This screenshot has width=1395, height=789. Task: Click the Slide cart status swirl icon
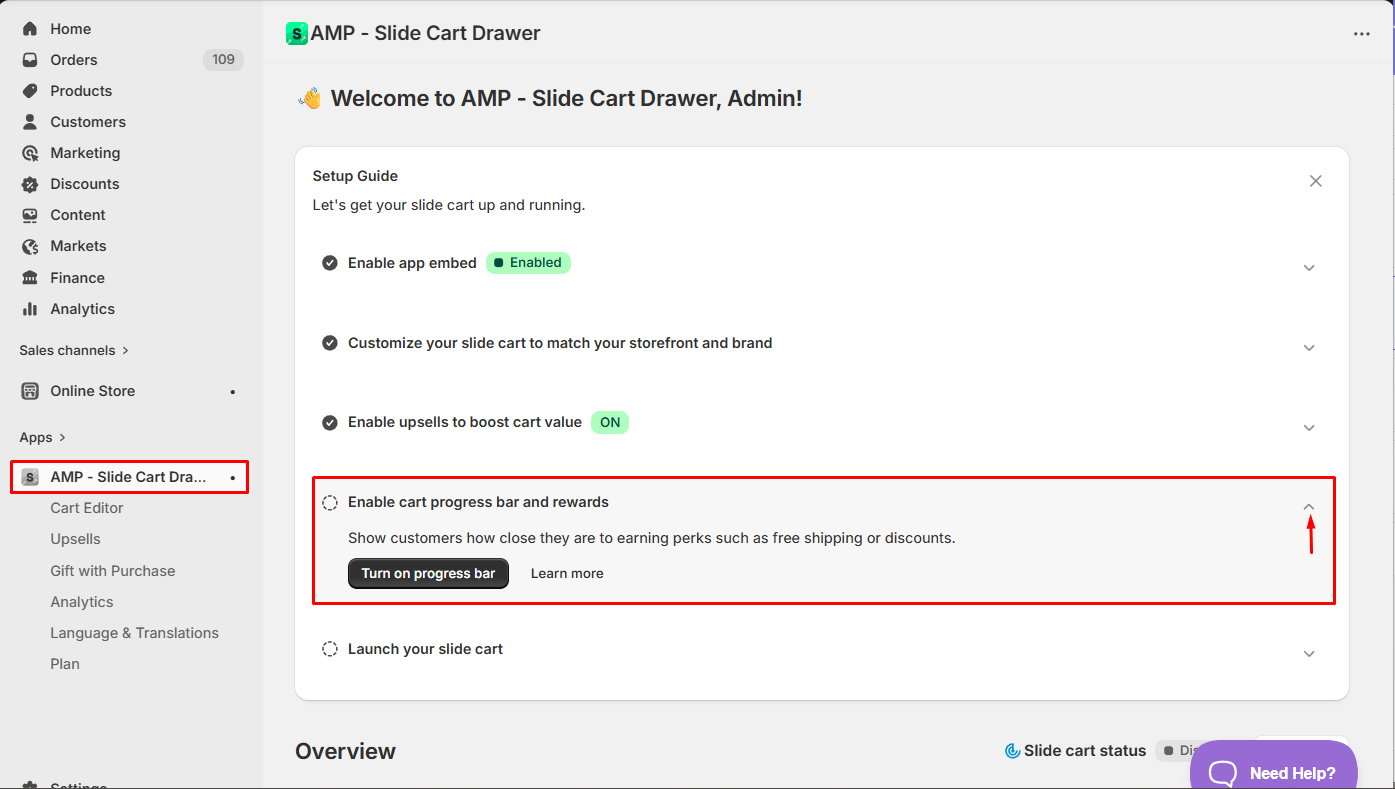[1013, 751]
